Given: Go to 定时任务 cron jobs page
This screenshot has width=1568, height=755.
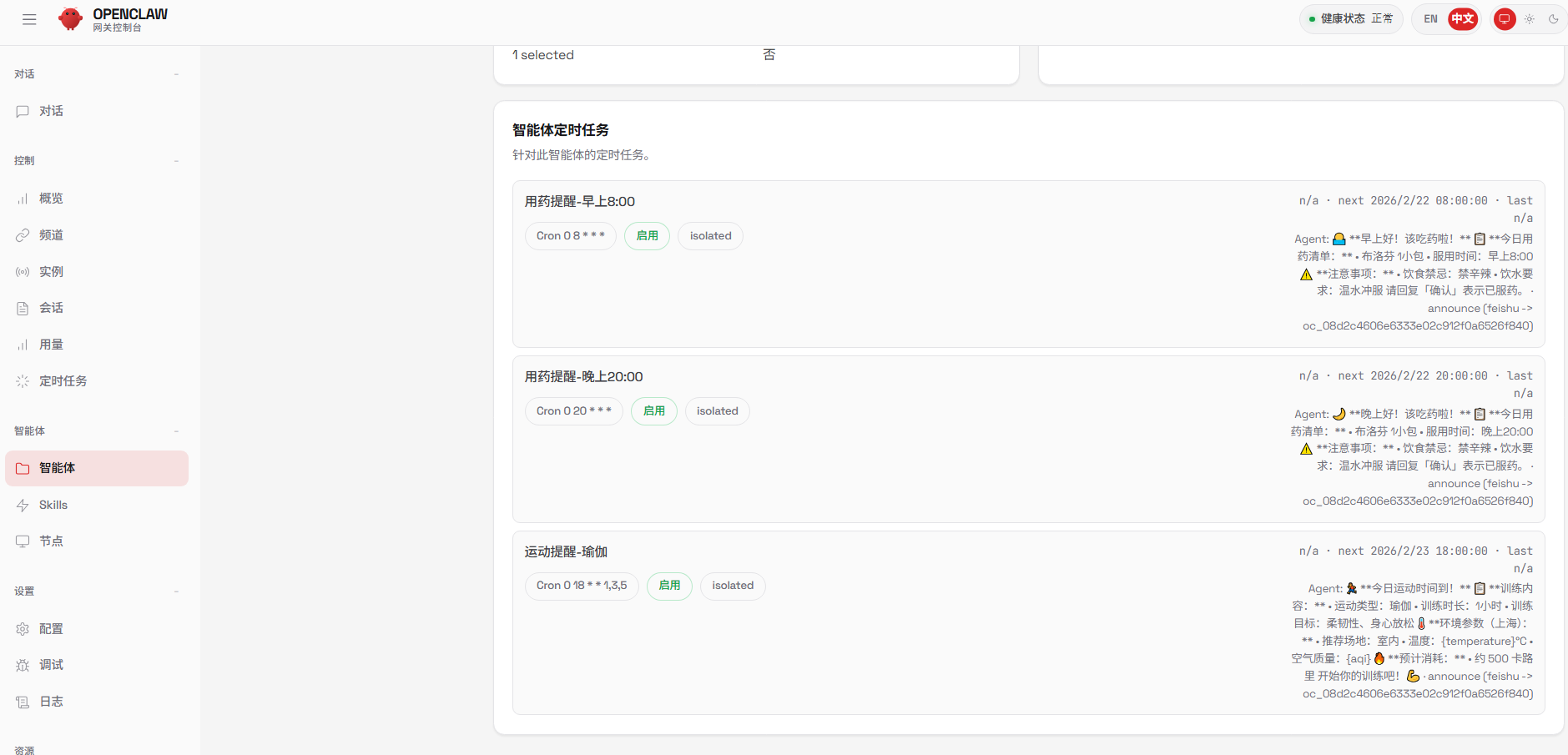Looking at the screenshot, I should point(63,381).
